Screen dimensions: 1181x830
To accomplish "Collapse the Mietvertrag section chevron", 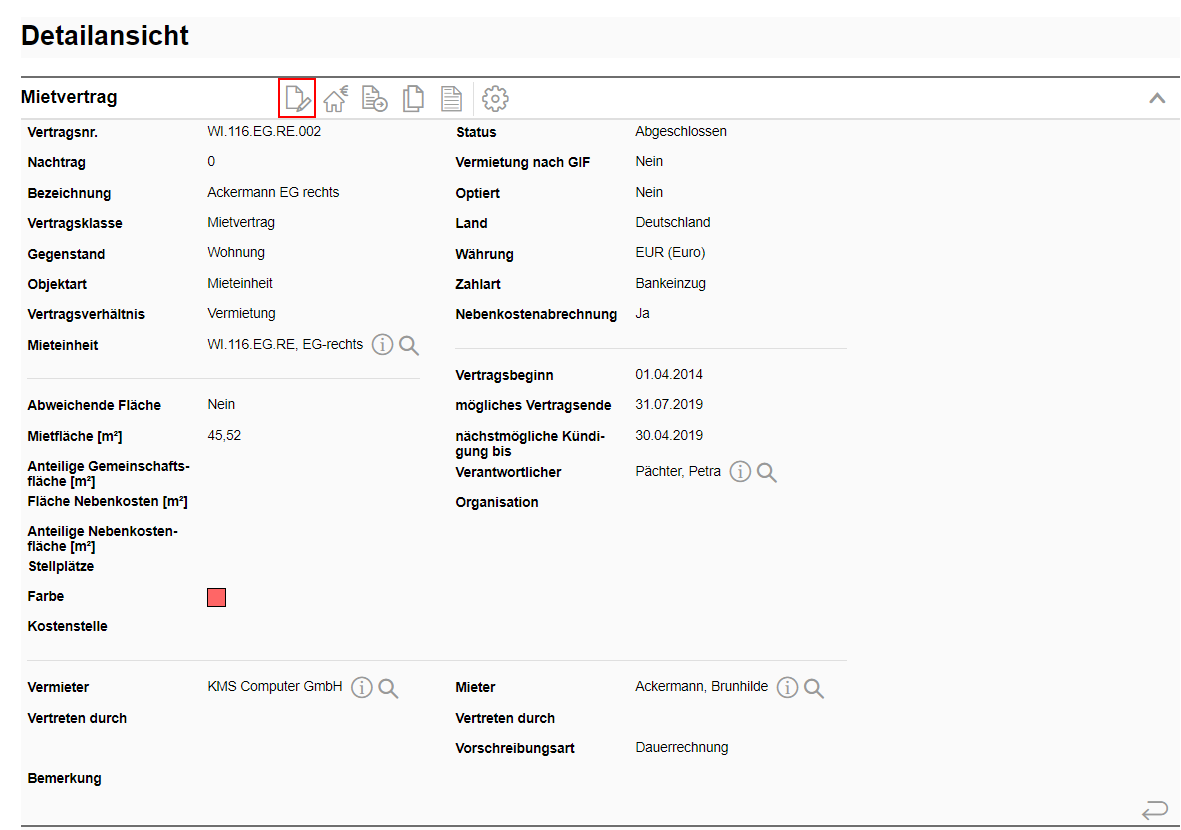I will 1157,98.
